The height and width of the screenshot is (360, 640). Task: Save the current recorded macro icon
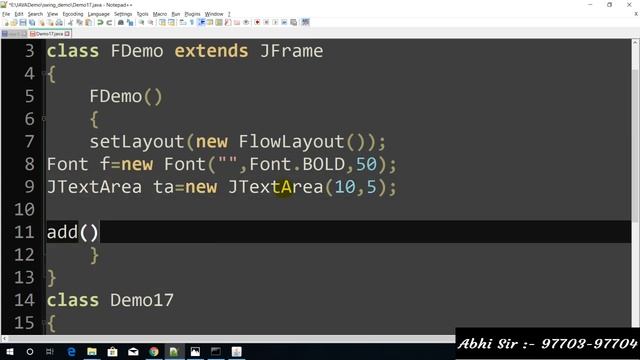(x=293, y=22)
